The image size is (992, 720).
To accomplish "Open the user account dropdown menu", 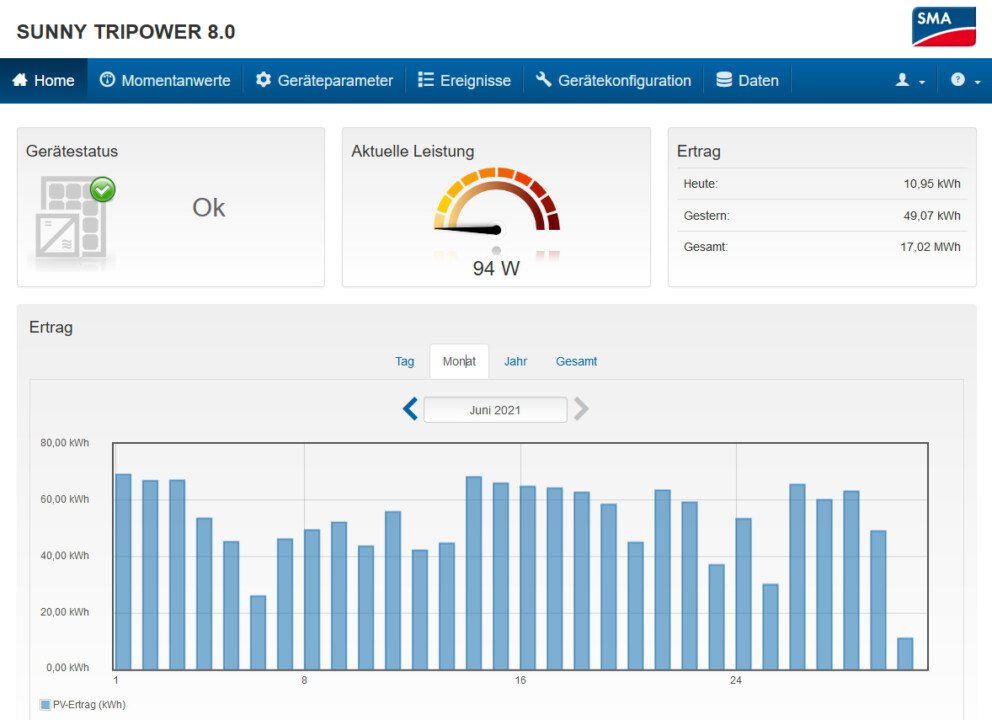I will coord(910,80).
